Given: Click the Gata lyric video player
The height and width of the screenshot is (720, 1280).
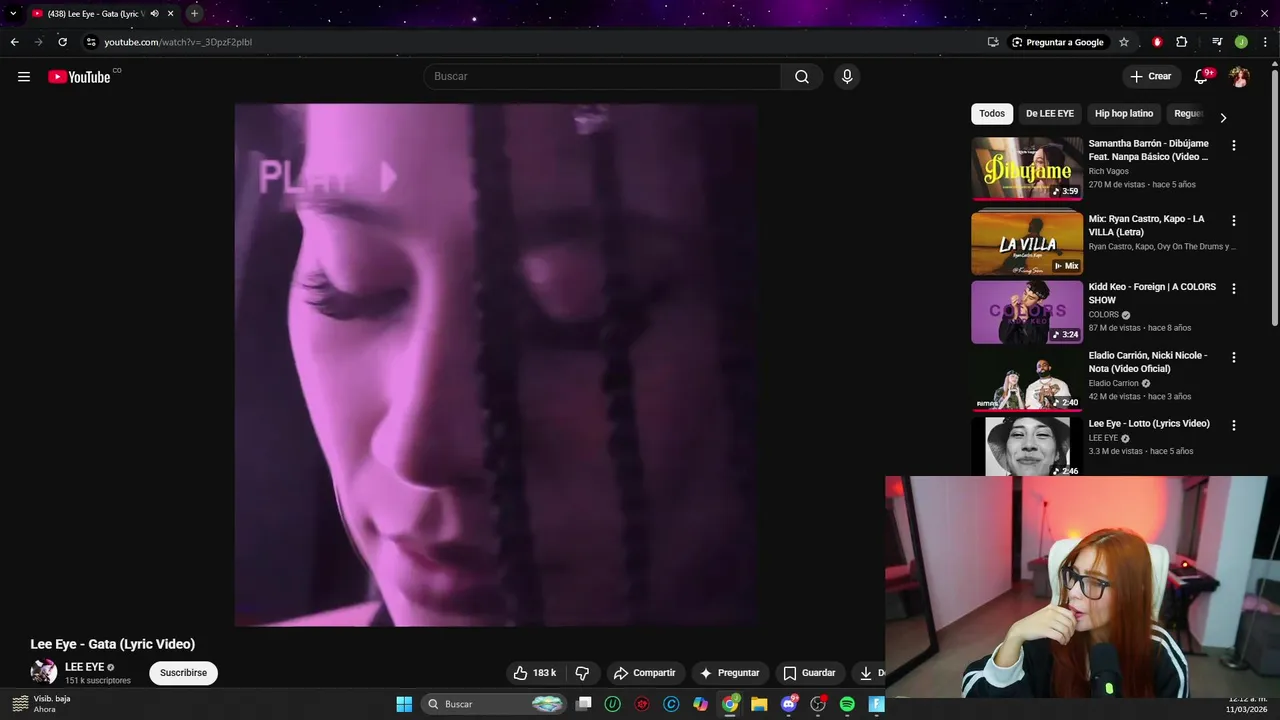Looking at the screenshot, I should pyautogui.click(x=496, y=365).
